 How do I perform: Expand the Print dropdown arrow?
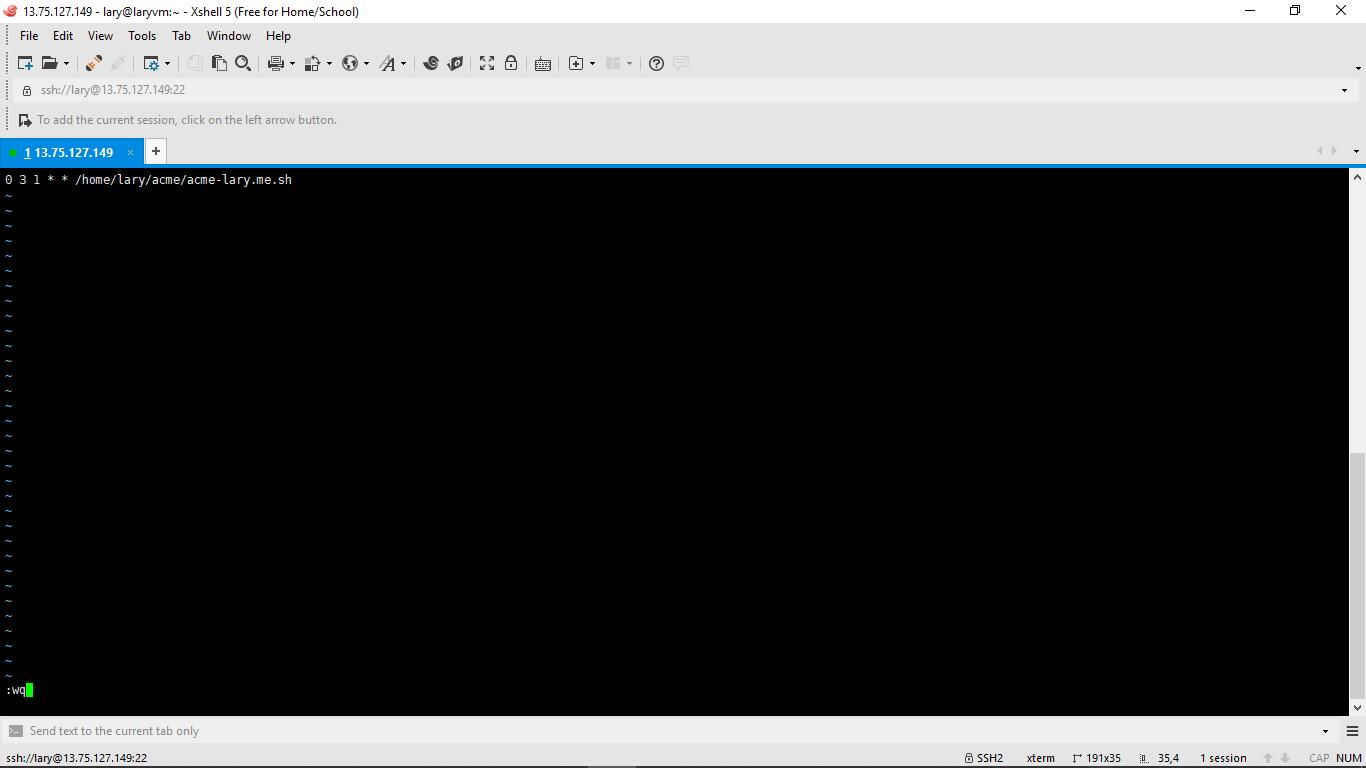[x=292, y=63]
